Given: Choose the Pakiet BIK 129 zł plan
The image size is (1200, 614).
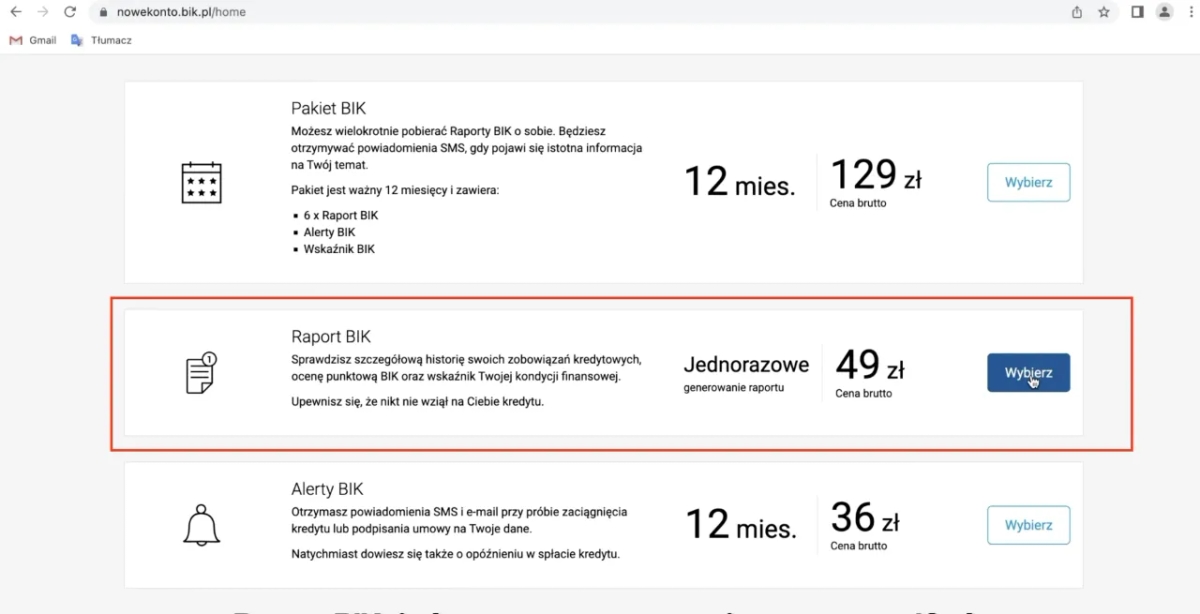Looking at the screenshot, I should coord(1028,183).
